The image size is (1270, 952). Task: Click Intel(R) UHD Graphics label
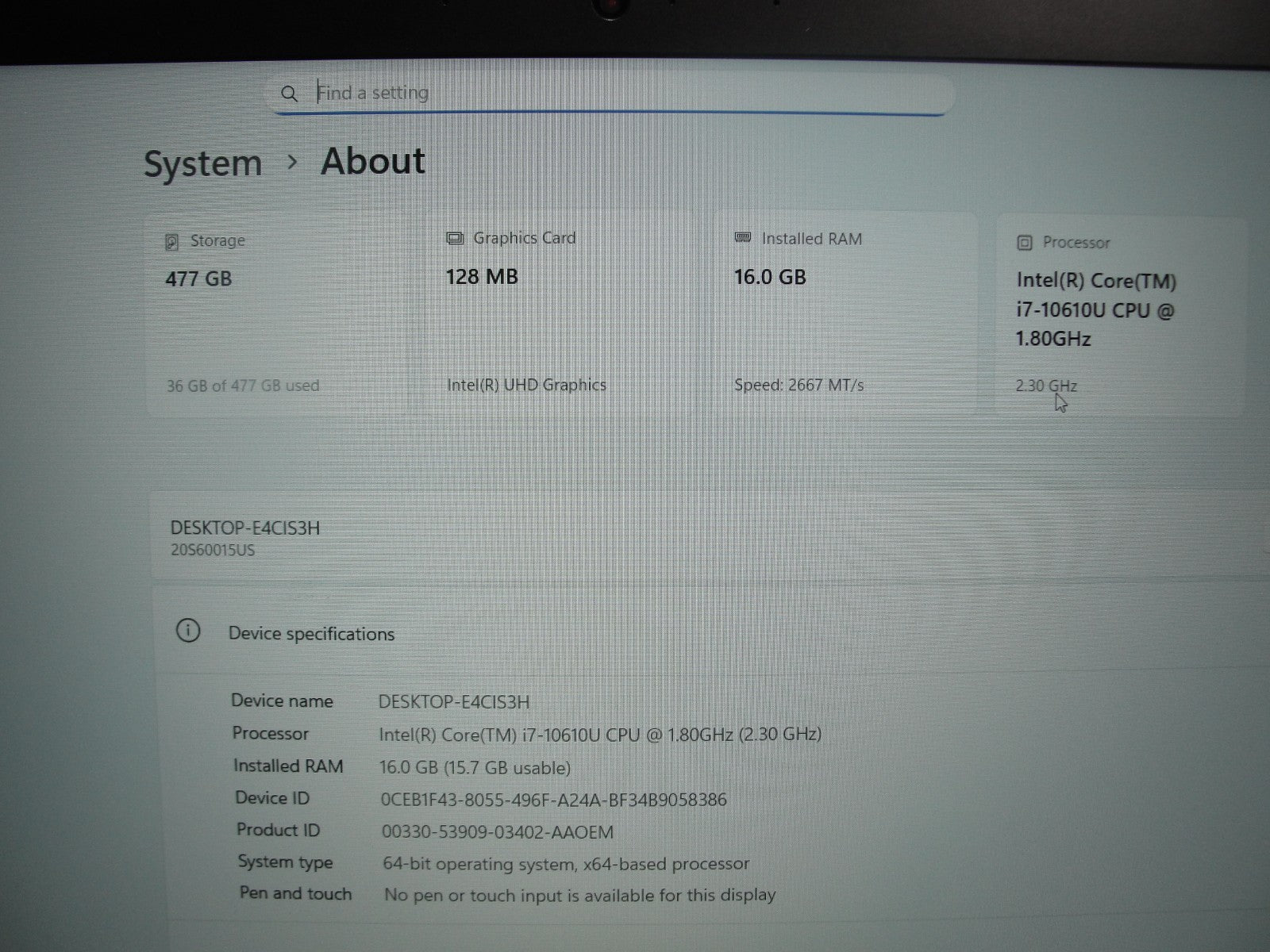pyautogui.click(x=526, y=386)
